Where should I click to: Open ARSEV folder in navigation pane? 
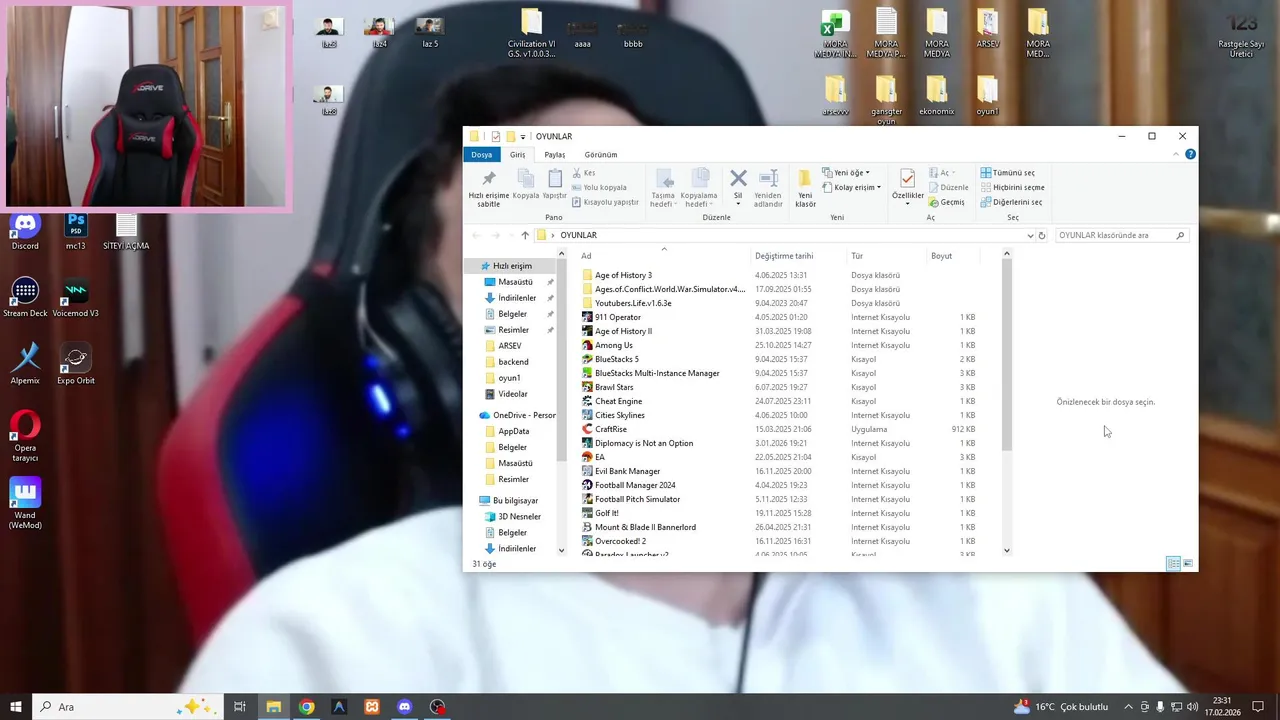tap(510, 346)
